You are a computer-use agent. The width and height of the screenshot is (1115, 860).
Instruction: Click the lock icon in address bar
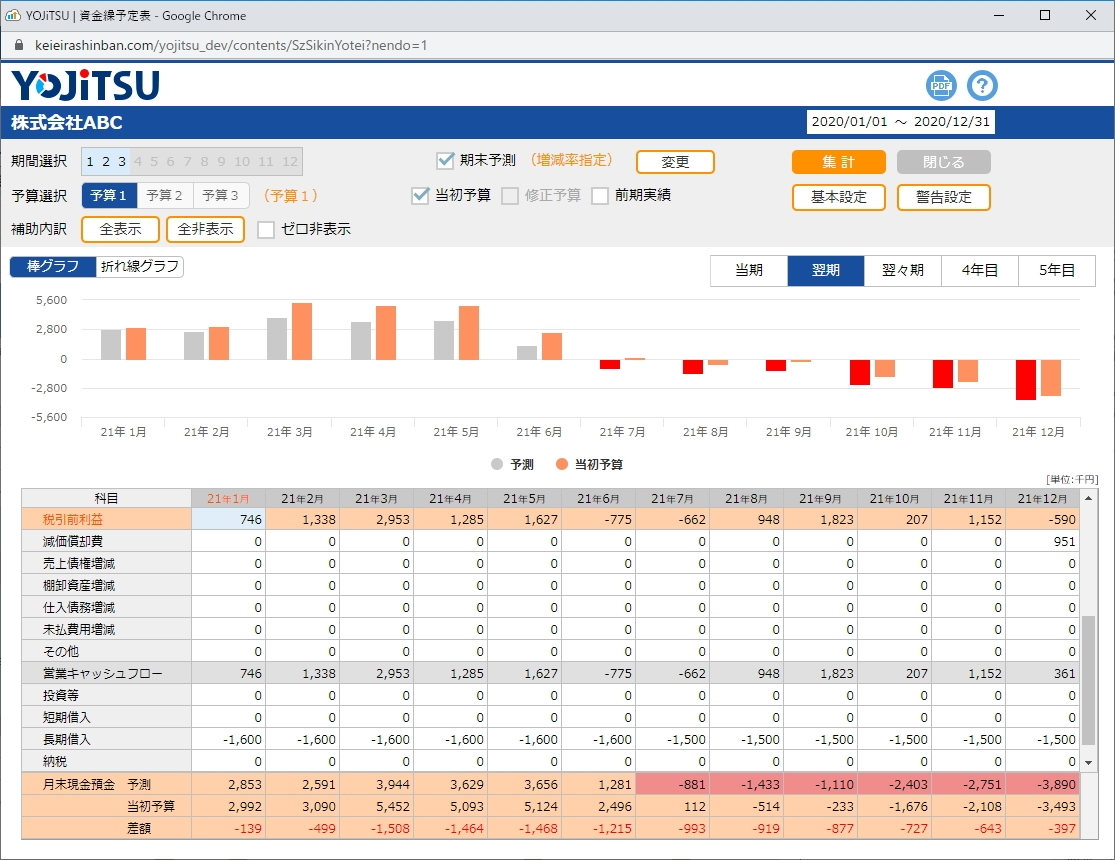click(18, 45)
